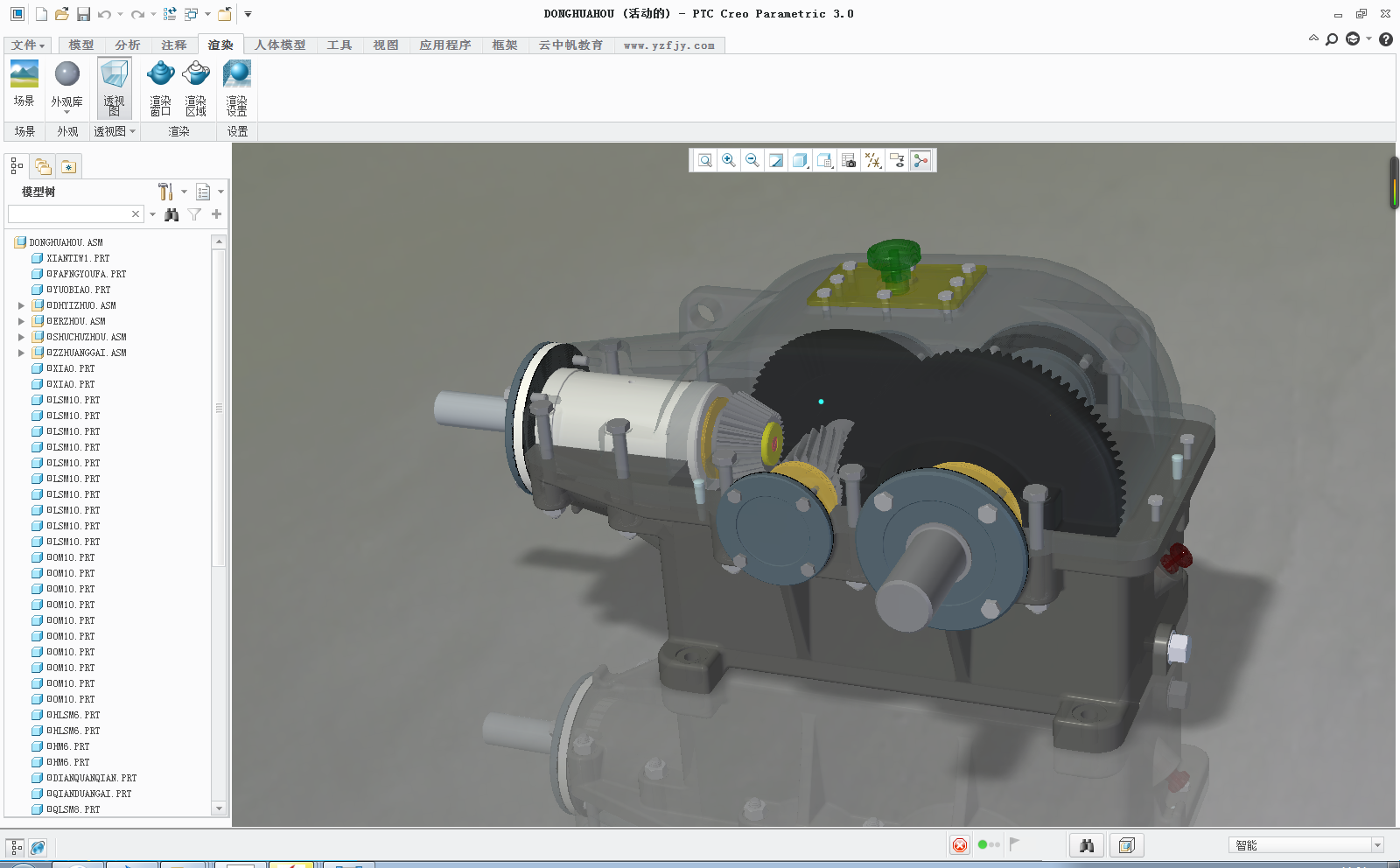Toggle the spin center icon
The width and height of the screenshot is (1400, 868).
920,160
